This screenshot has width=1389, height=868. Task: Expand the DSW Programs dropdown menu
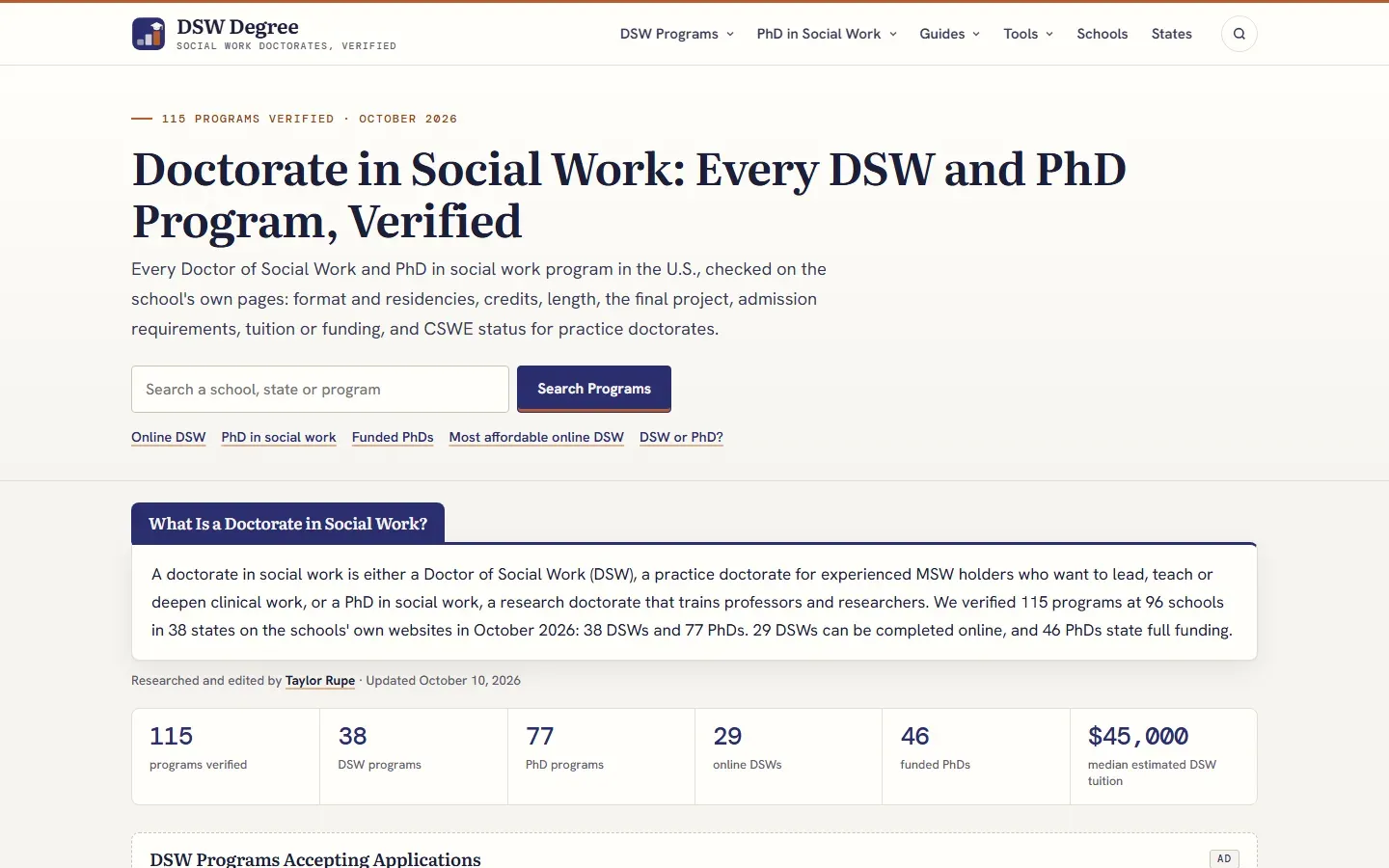pos(677,34)
